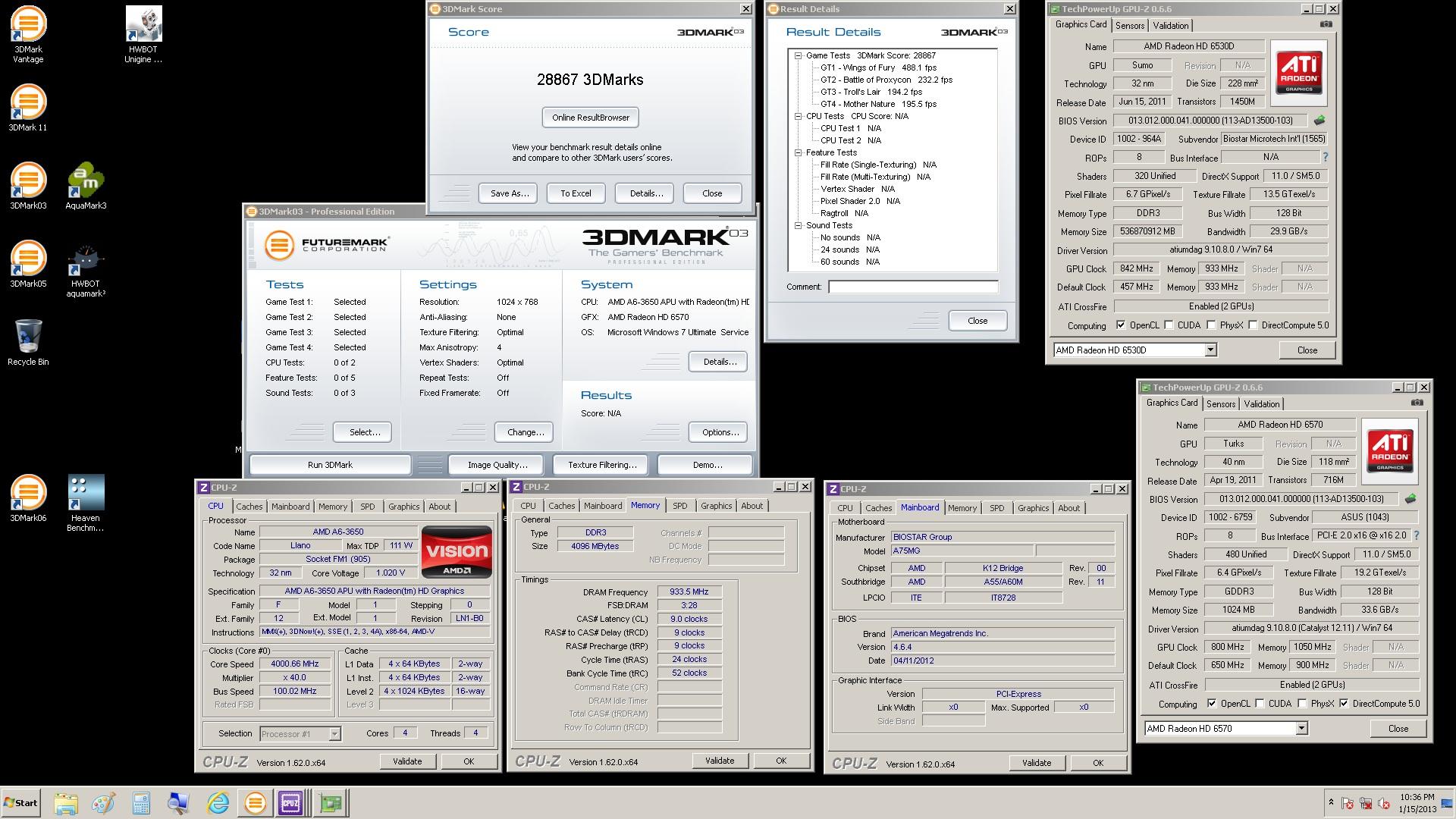
Task: Click the Online ResultBrowser button
Action: click(591, 118)
